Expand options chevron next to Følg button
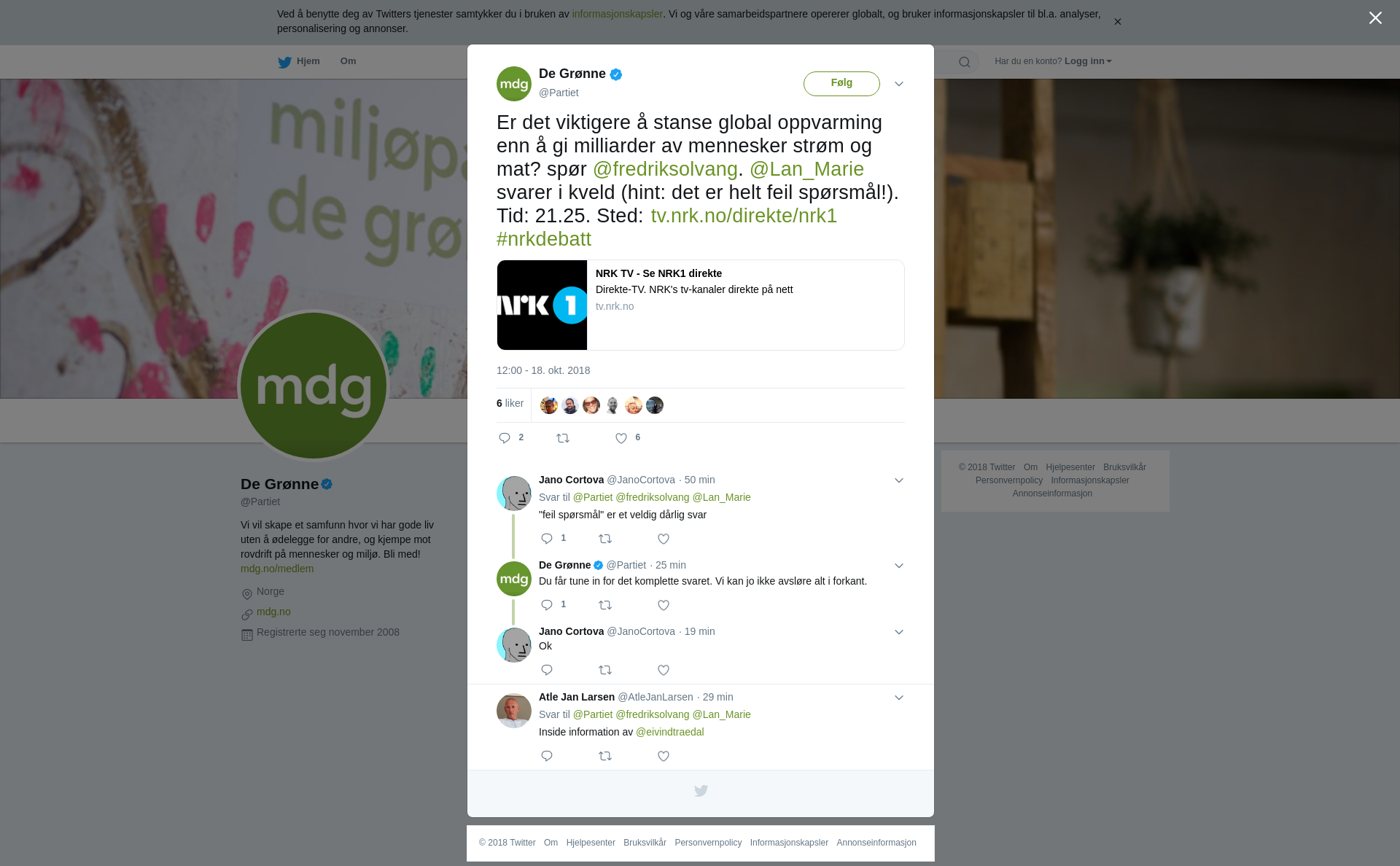This screenshot has width=1400, height=866. (x=899, y=84)
